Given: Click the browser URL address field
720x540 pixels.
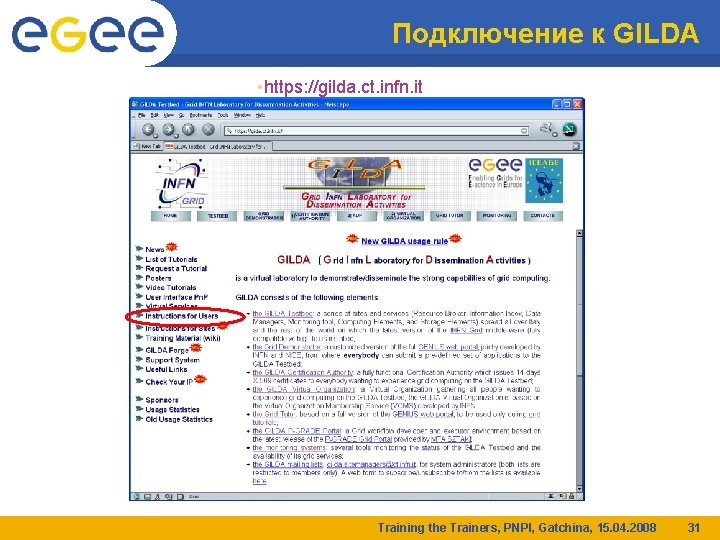Looking at the screenshot, I should [377, 131].
